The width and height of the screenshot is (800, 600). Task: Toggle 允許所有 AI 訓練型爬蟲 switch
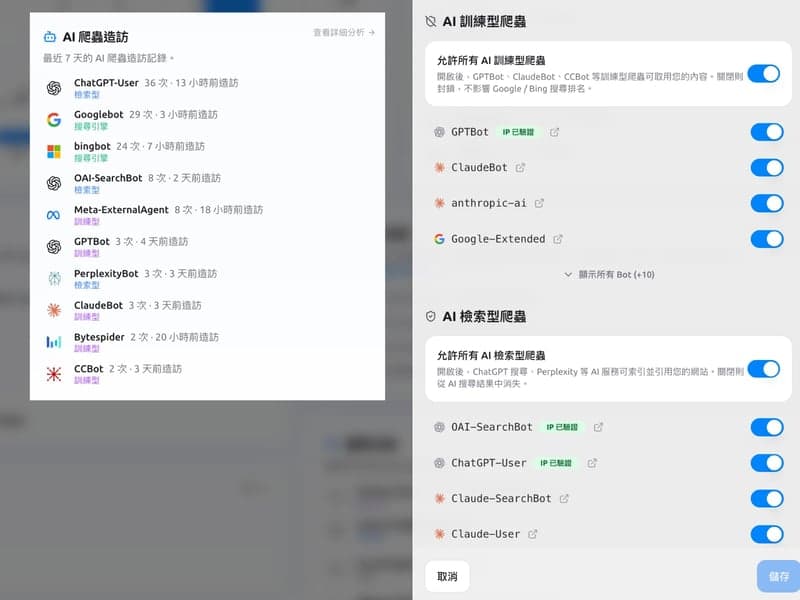click(x=764, y=74)
